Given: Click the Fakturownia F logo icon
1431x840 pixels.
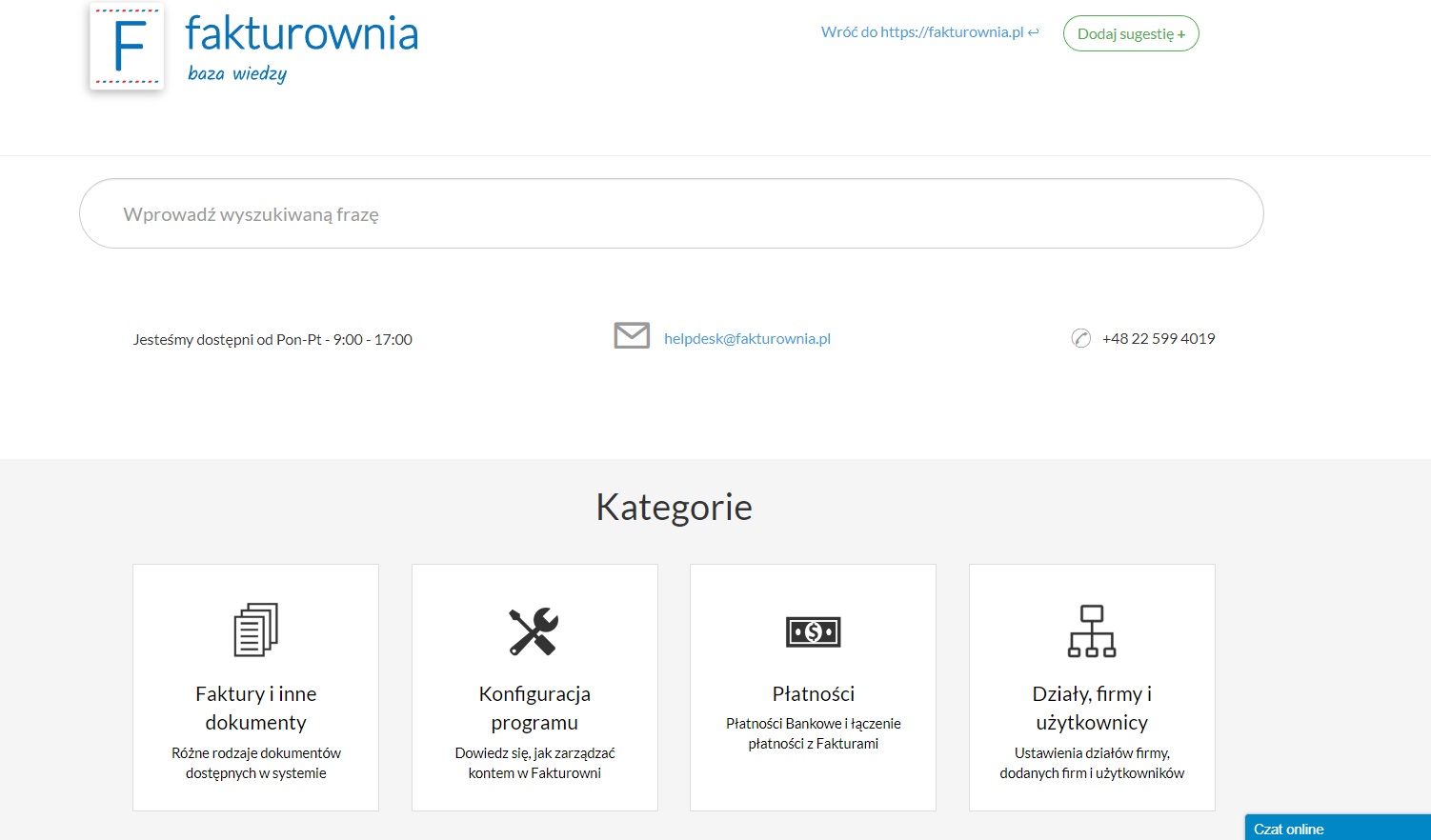Looking at the screenshot, I should pyautogui.click(x=128, y=47).
